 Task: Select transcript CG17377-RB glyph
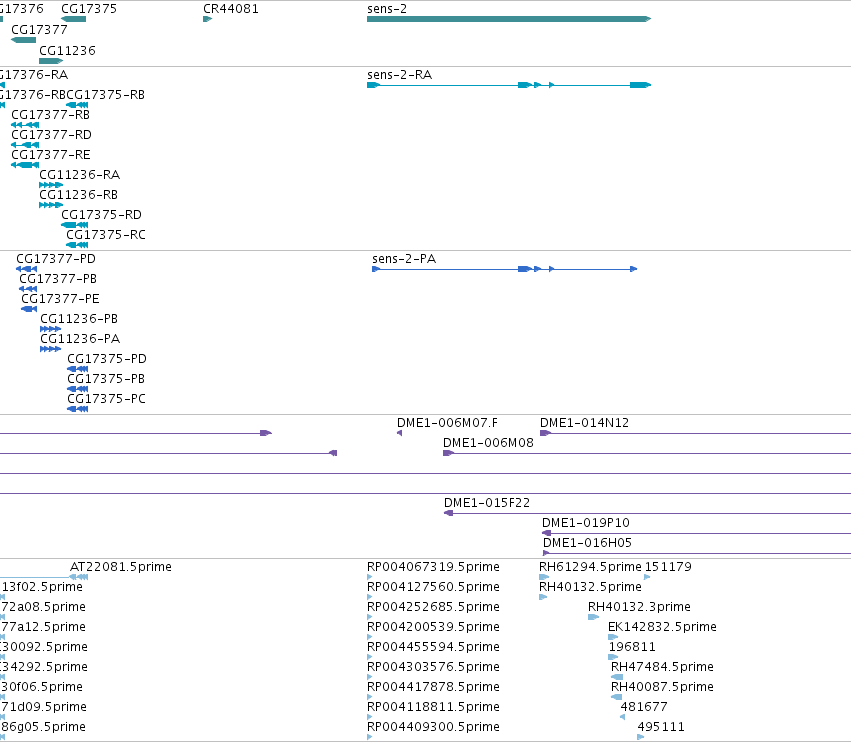(25, 125)
